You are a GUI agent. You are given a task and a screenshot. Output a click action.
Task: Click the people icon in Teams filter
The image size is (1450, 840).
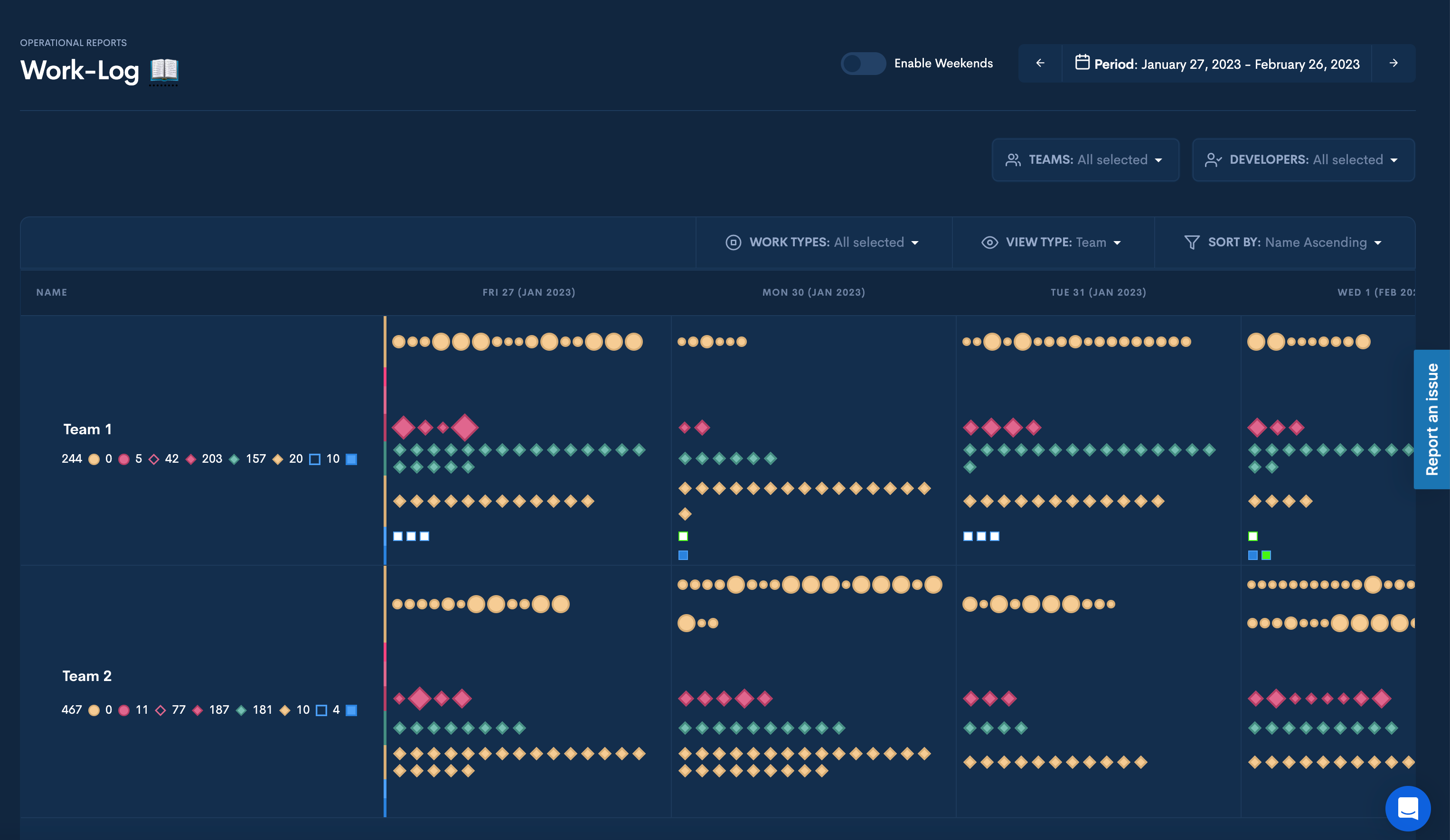1013,160
